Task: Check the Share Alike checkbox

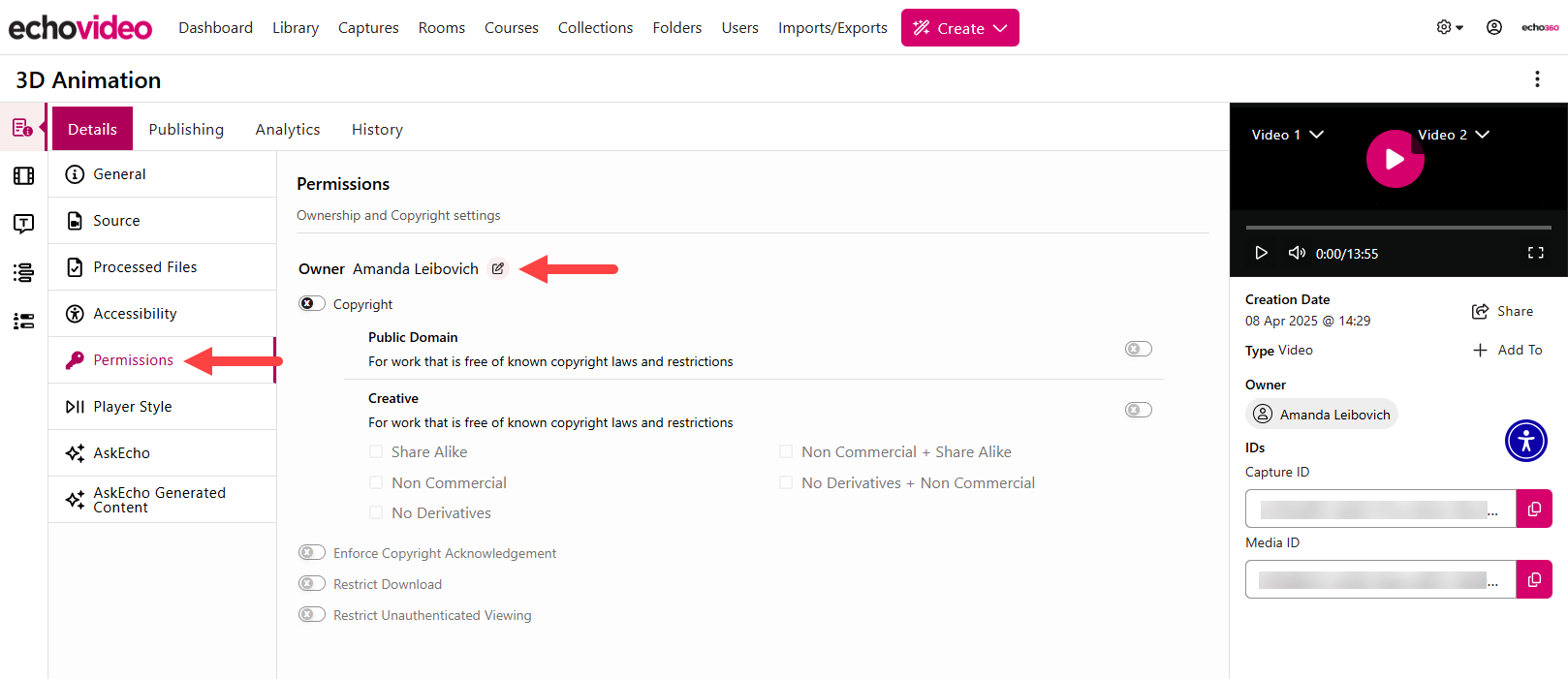Action: pos(376,451)
